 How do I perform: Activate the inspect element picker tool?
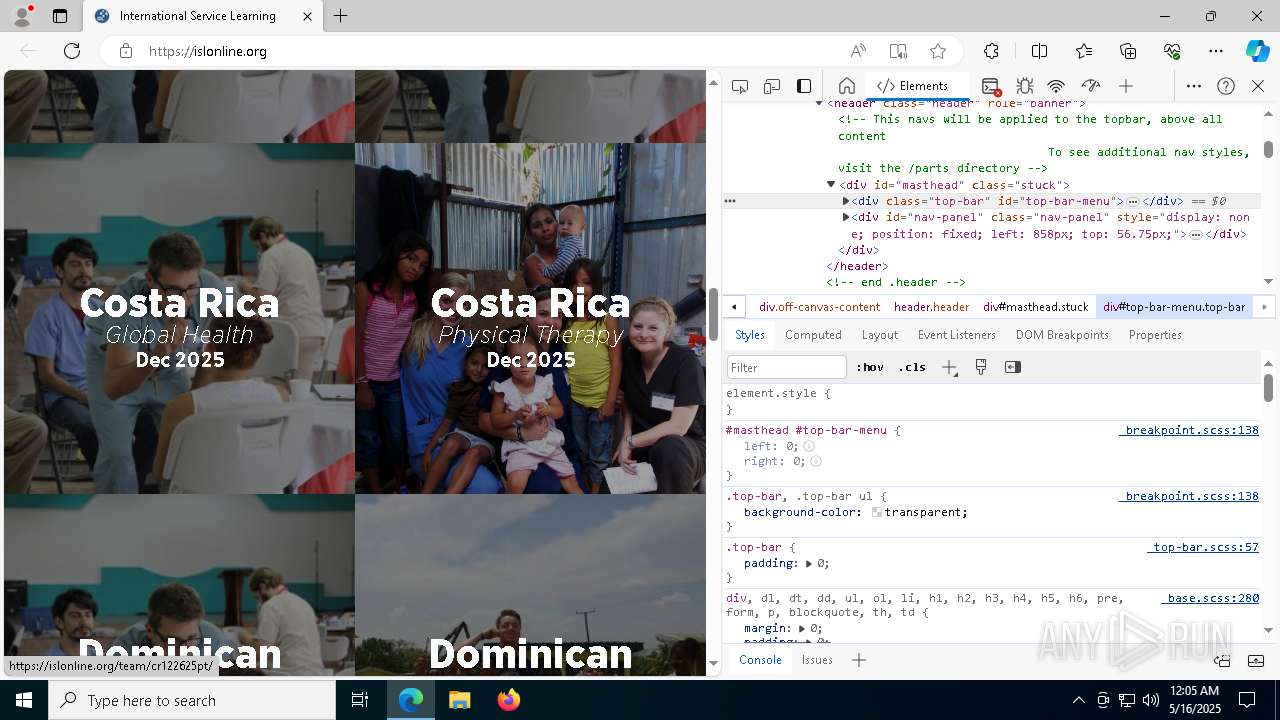point(740,86)
